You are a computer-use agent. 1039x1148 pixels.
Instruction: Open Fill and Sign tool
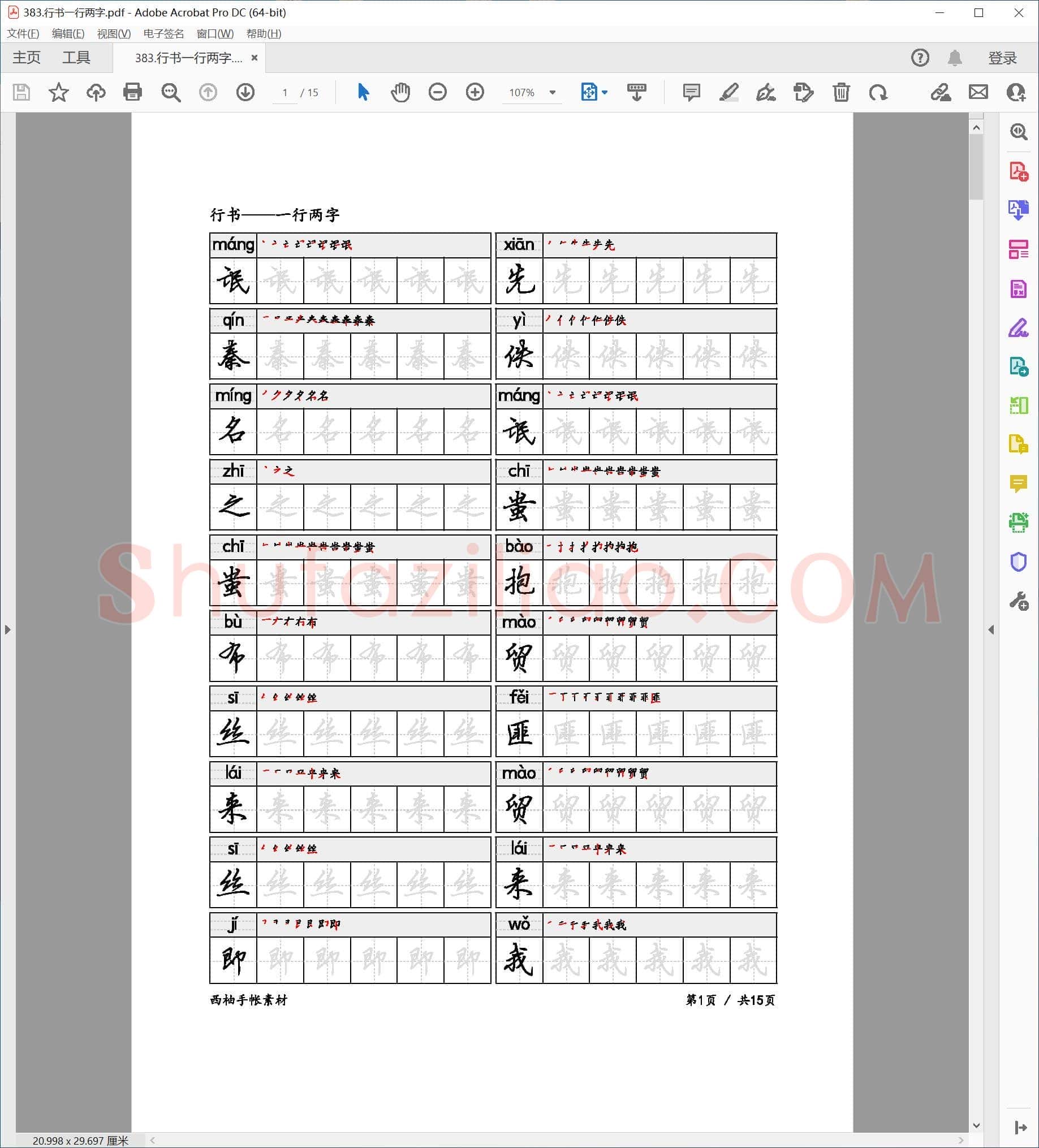click(x=941, y=92)
